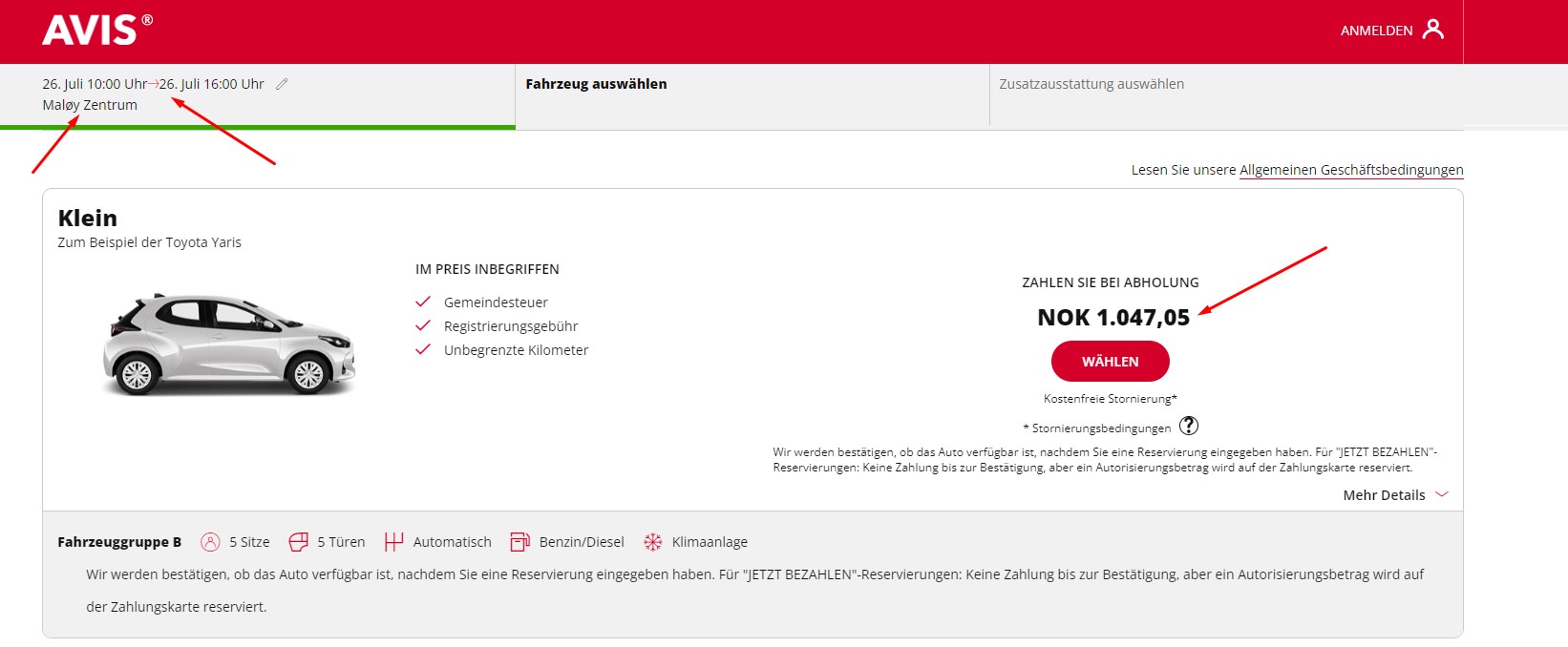1568x647 pixels.
Task: Click the Maløy Zentrum location text
Action: coord(90,105)
